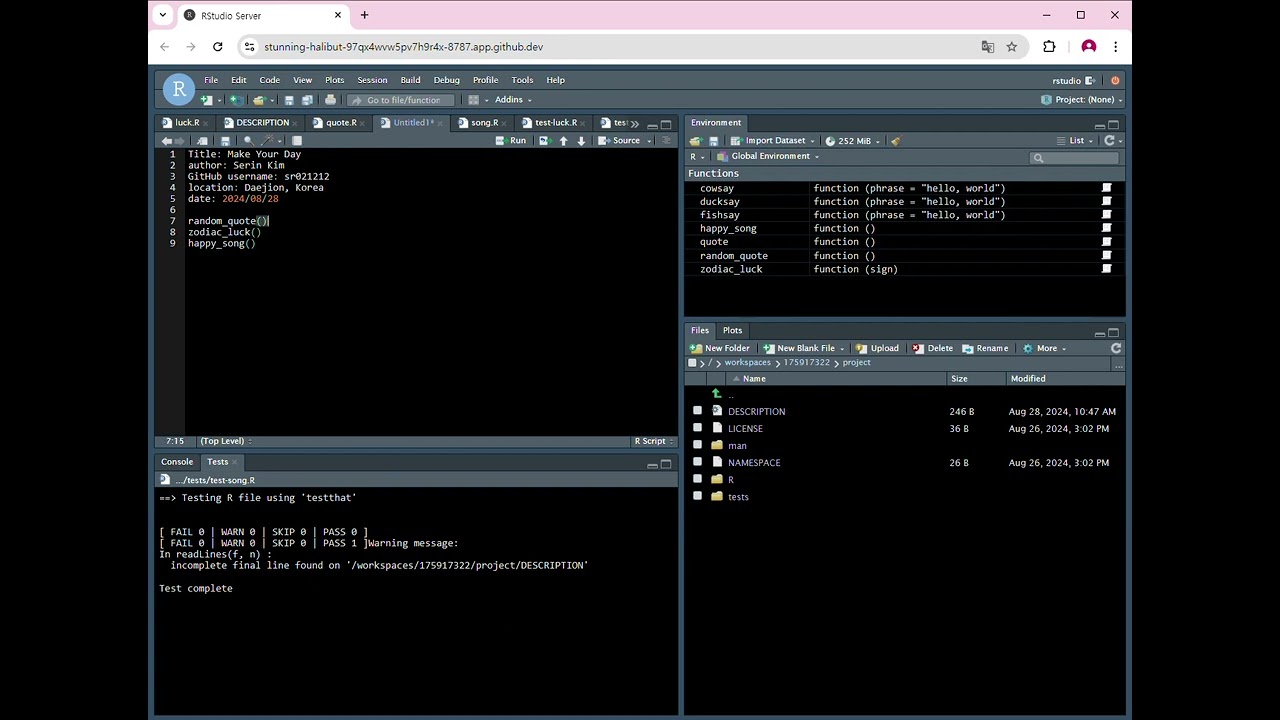Click the Rename button in Files
This screenshot has width=1280, height=720.
coord(985,348)
